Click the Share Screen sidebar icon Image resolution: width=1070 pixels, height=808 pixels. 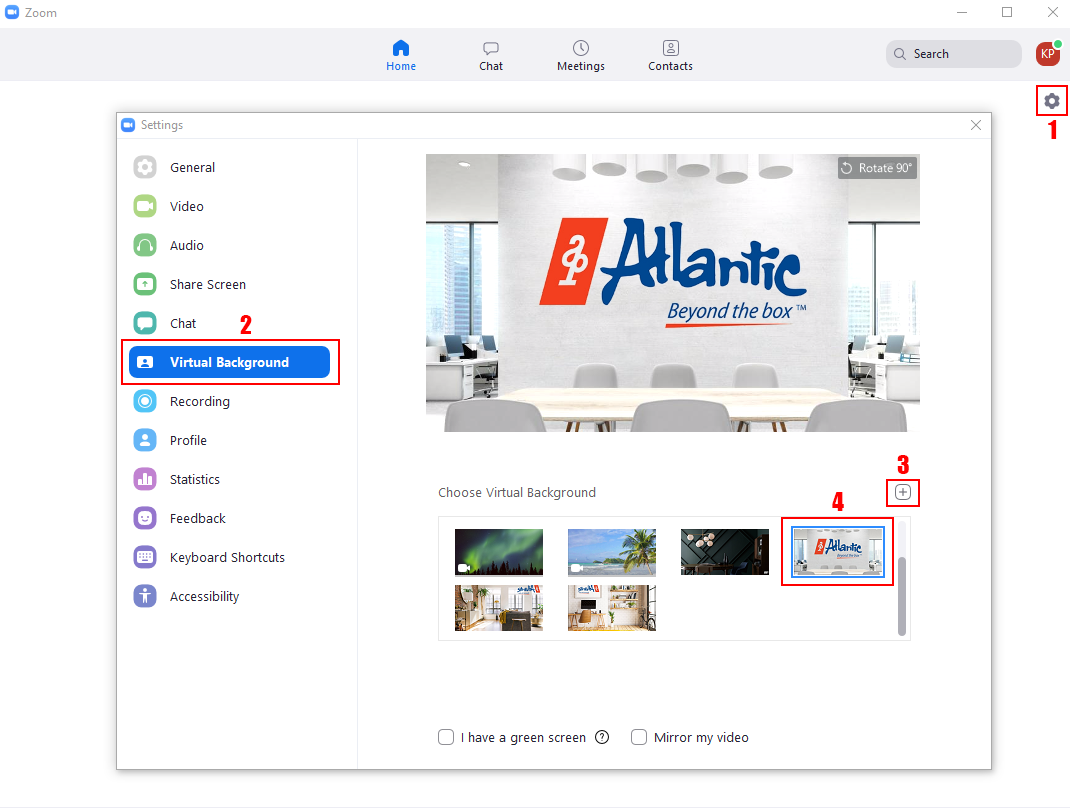coord(145,284)
